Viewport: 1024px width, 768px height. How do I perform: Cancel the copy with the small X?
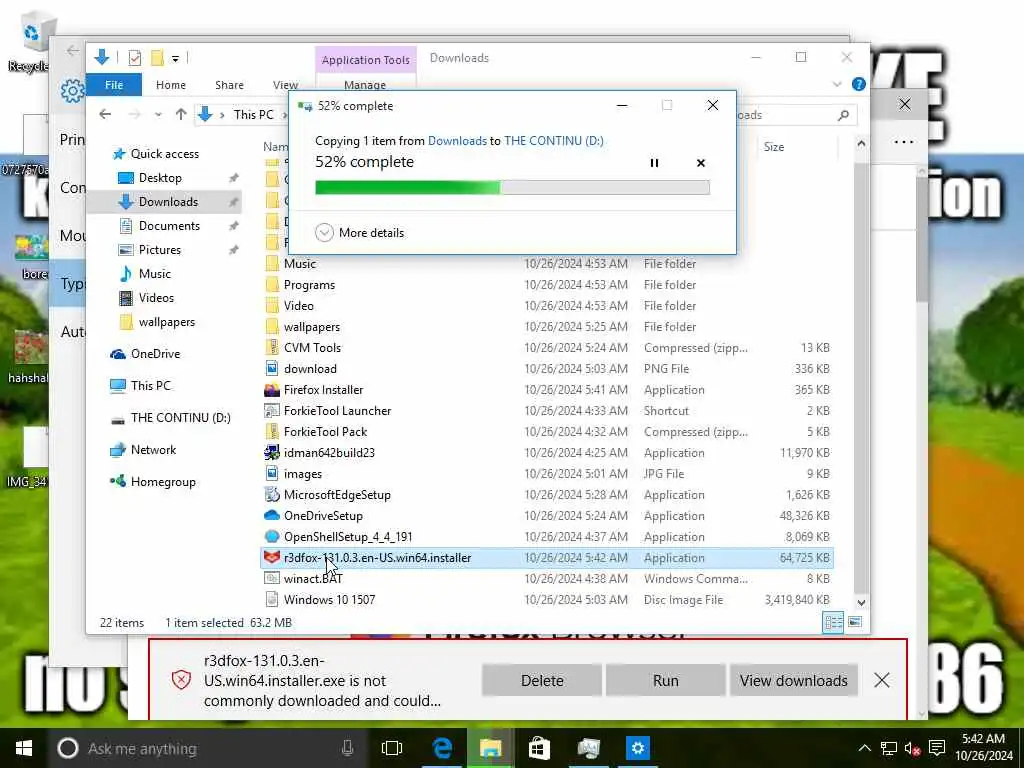pyautogui.click(x=700, y=163)
